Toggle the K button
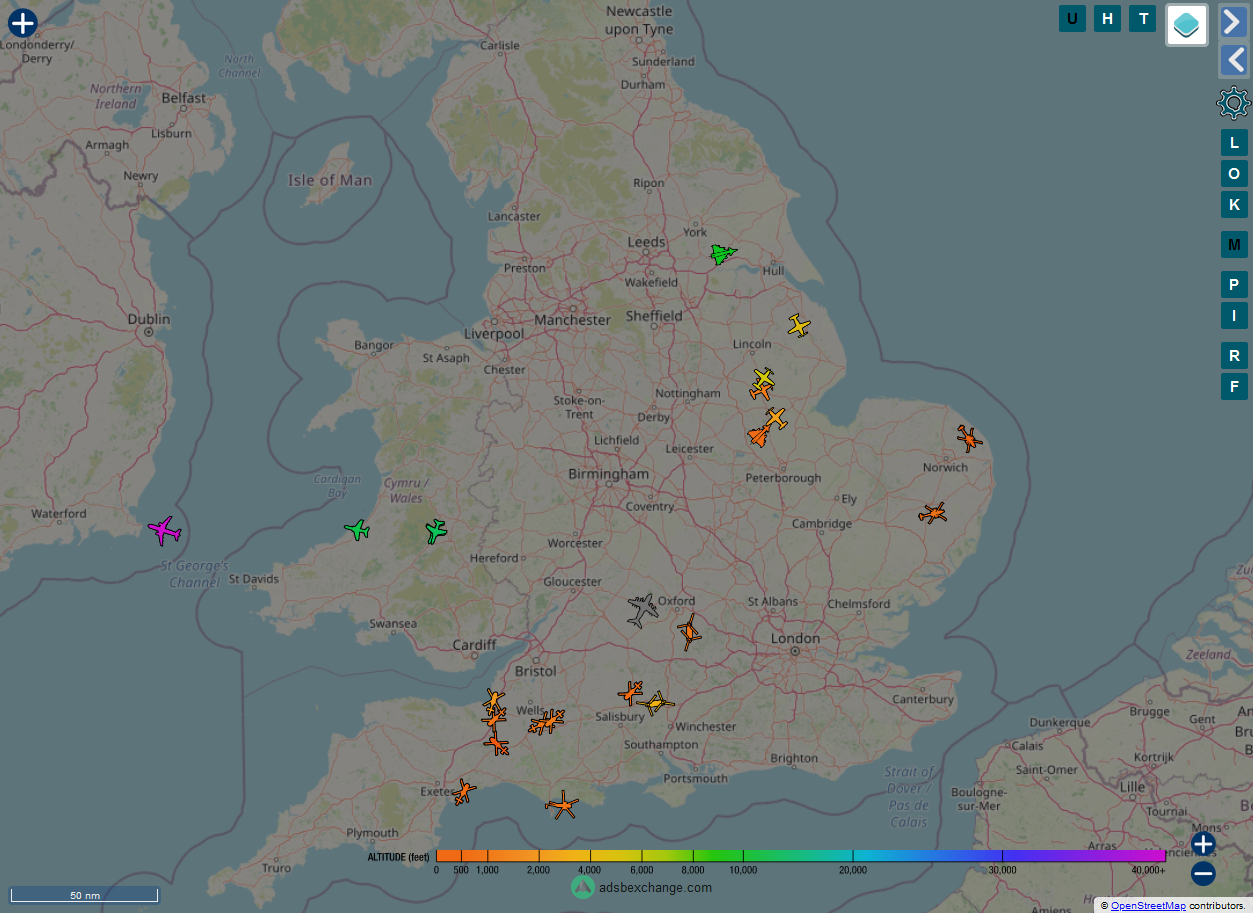1253x913 pixels. (x=1234, y=204)
